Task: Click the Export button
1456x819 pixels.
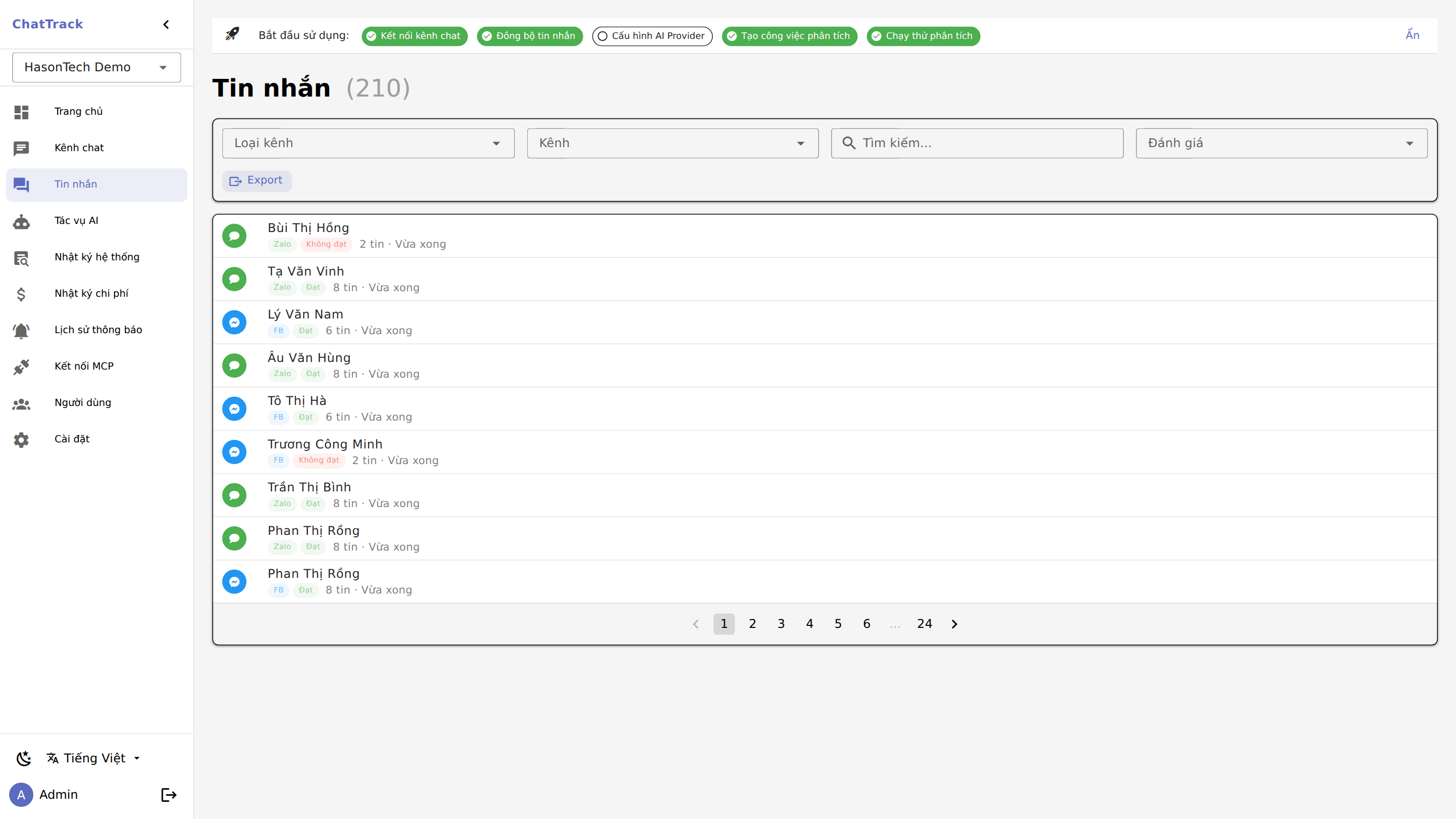Action: tap(257, 180)
